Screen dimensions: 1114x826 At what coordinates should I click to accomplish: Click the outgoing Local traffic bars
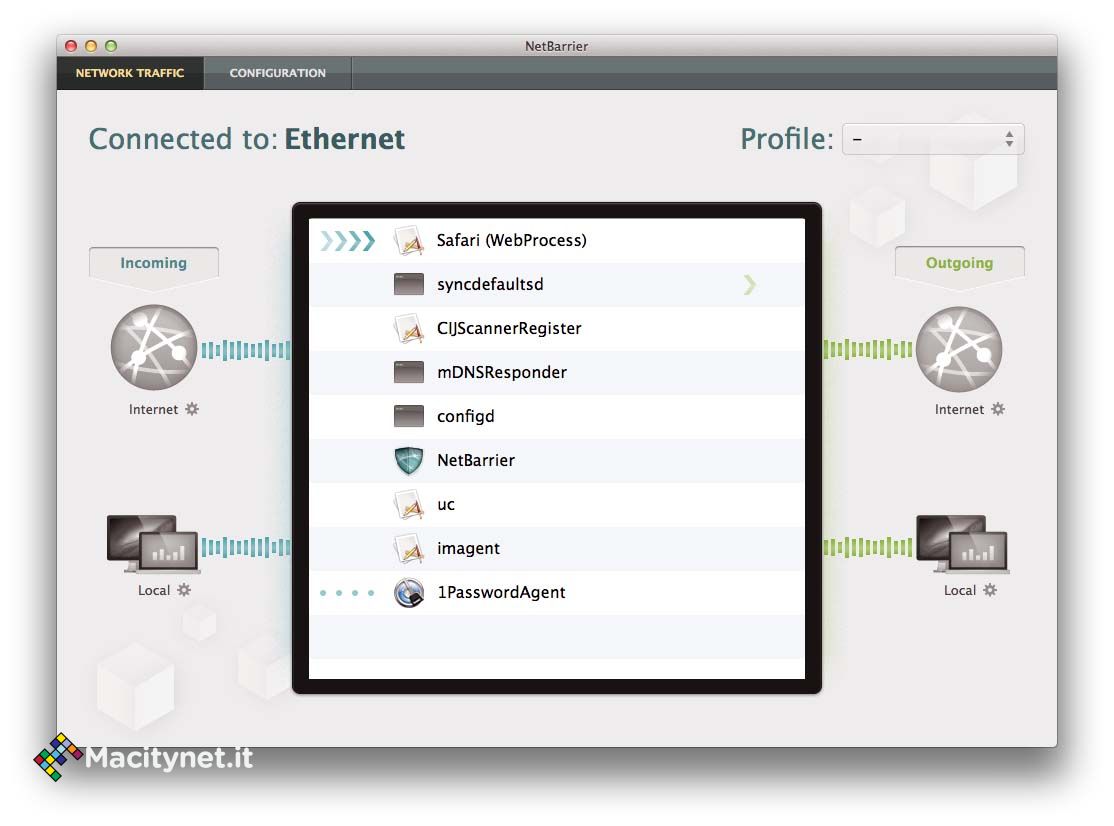coord(867,547)
